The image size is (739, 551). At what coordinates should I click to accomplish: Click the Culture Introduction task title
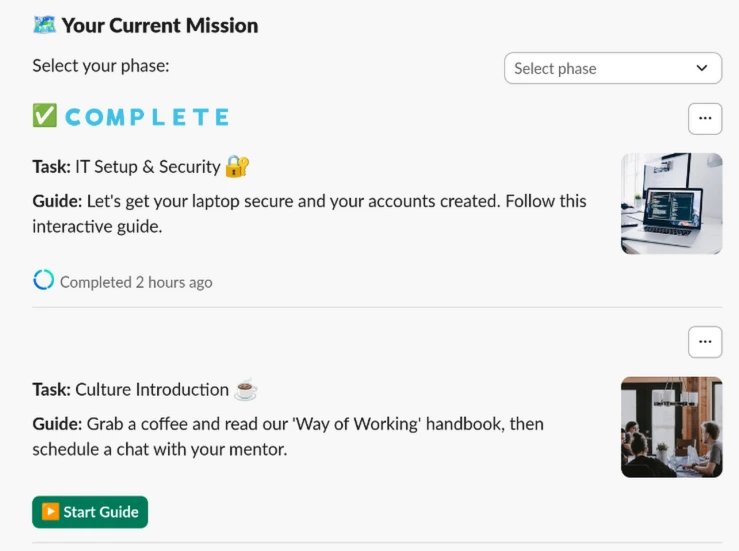pos(152,390)
